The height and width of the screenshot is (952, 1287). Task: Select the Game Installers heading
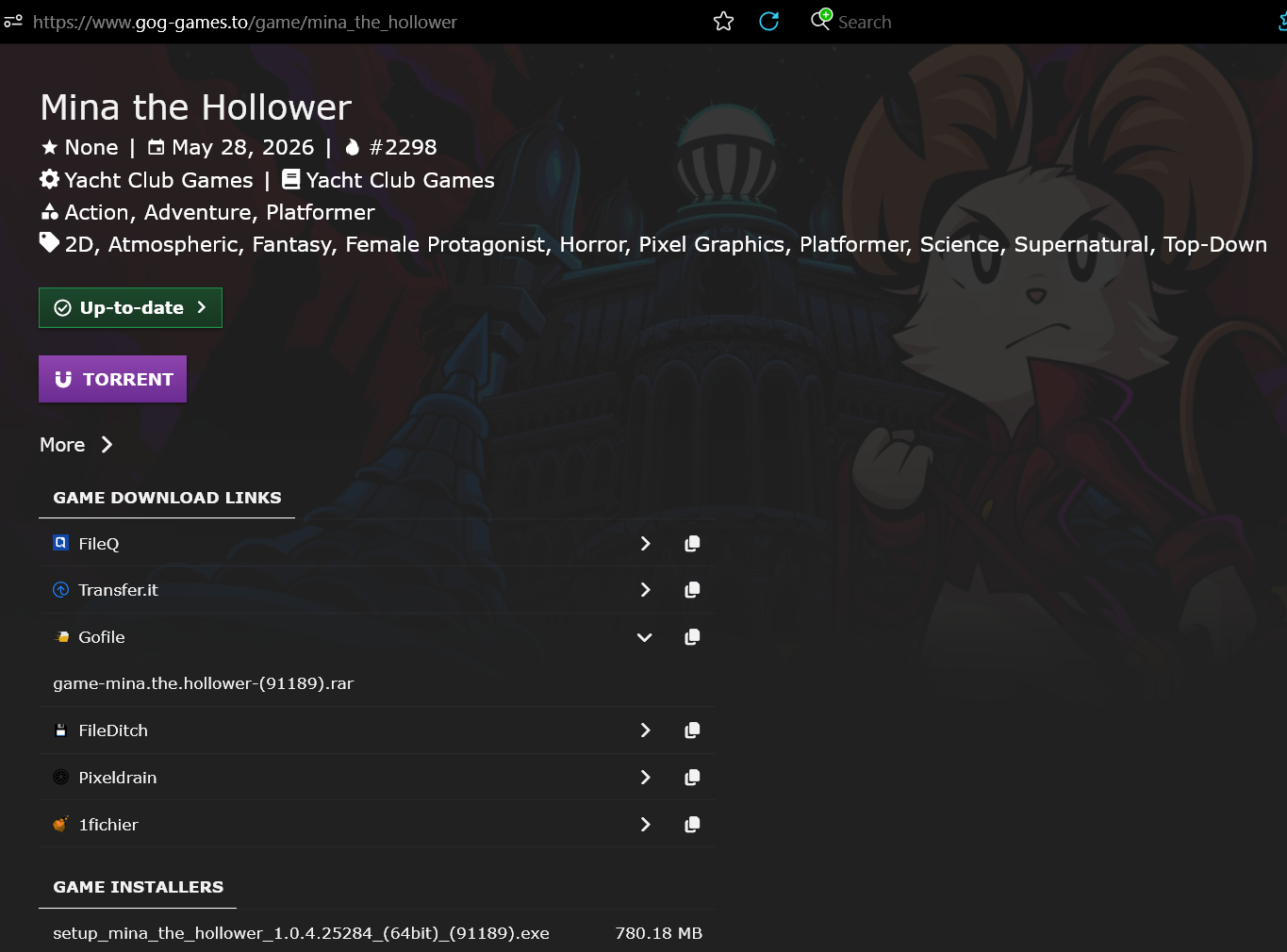[138, 887]
